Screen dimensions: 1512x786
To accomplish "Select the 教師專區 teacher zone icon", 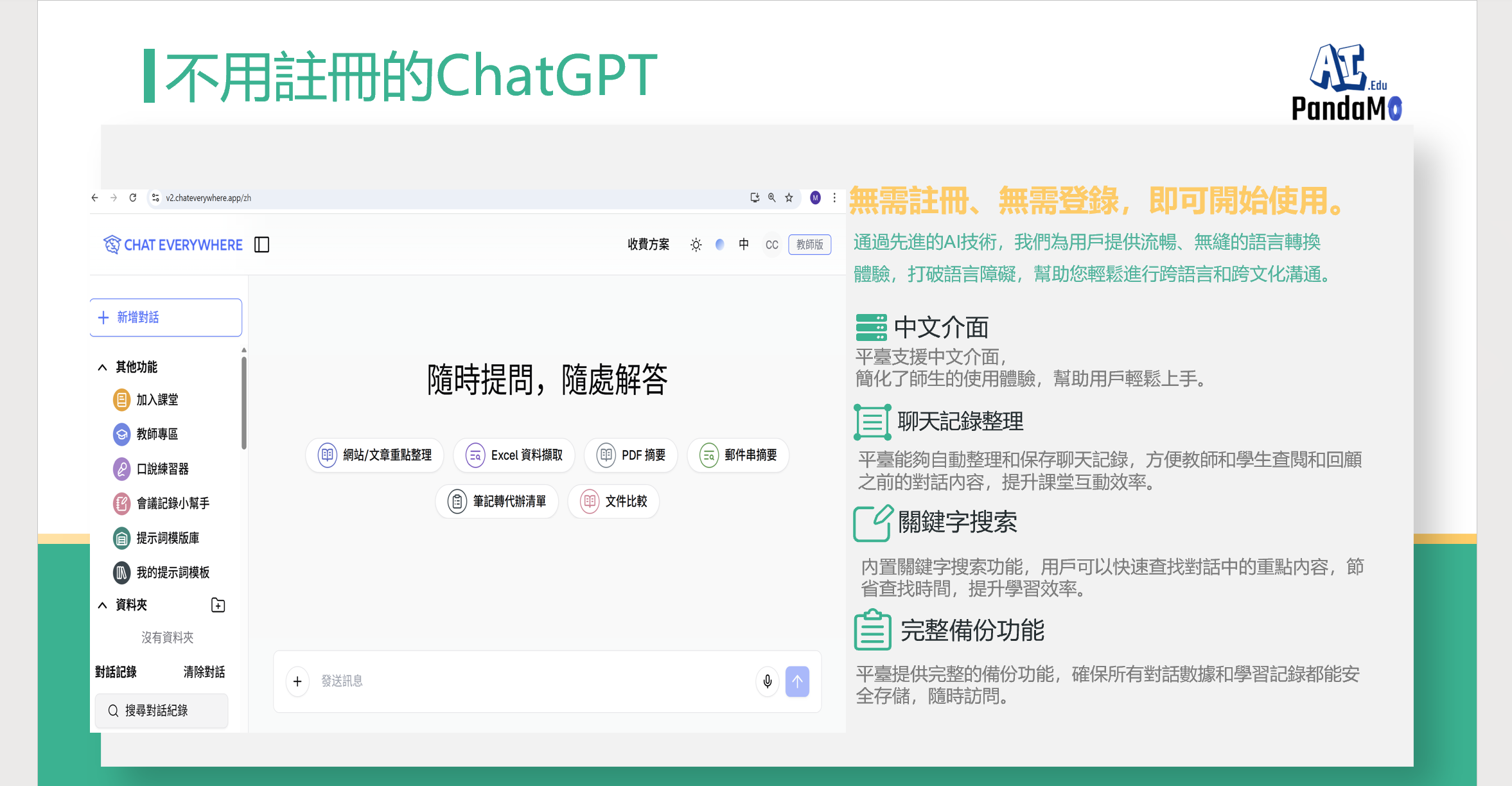I will pyautogui.click(x=122, y=434).
